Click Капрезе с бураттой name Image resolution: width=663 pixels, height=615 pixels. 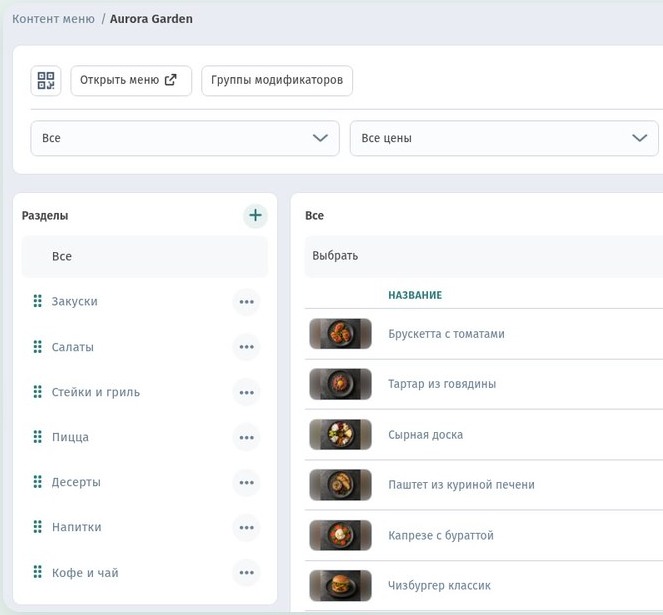coord(441,535)
